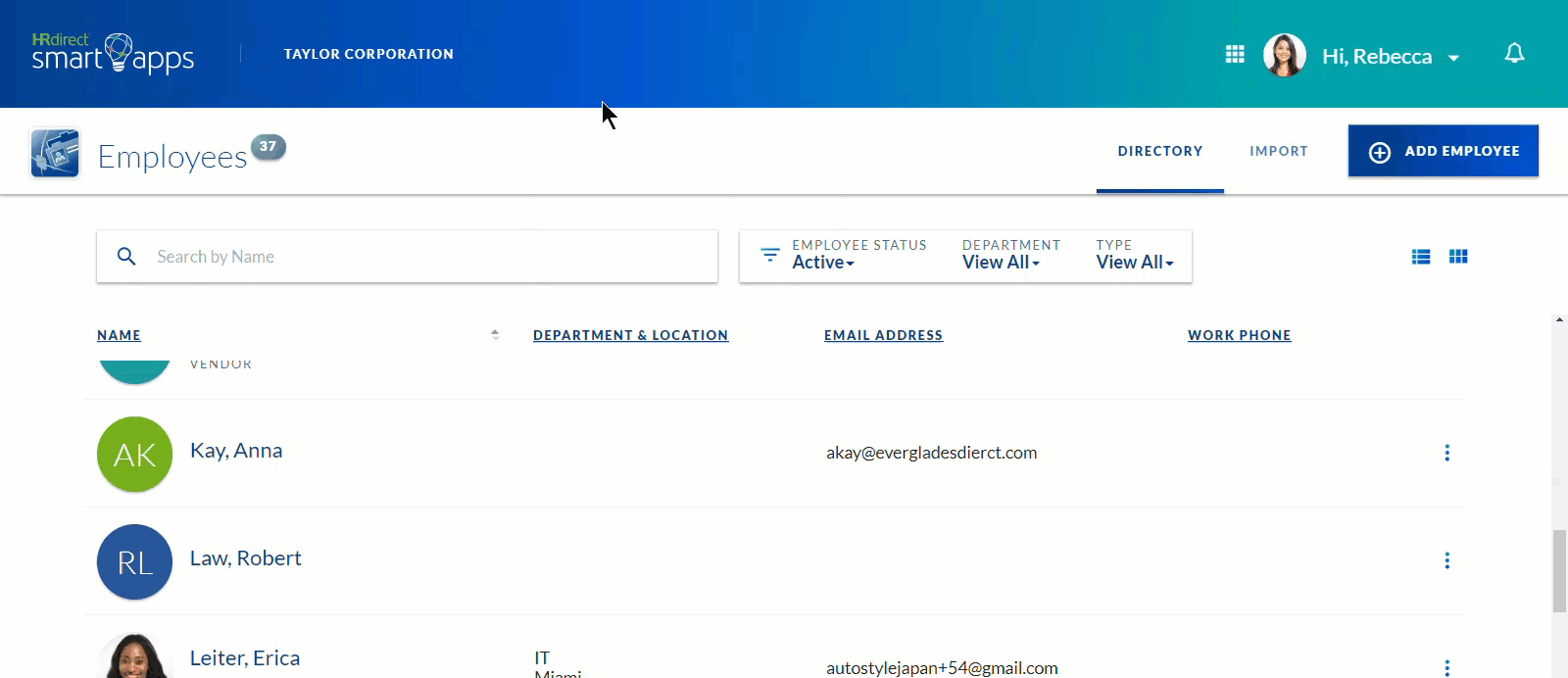The width and height of the screenshot is (1568, 678).
Task: Click the Employees app icon
Action: (55, 153)
